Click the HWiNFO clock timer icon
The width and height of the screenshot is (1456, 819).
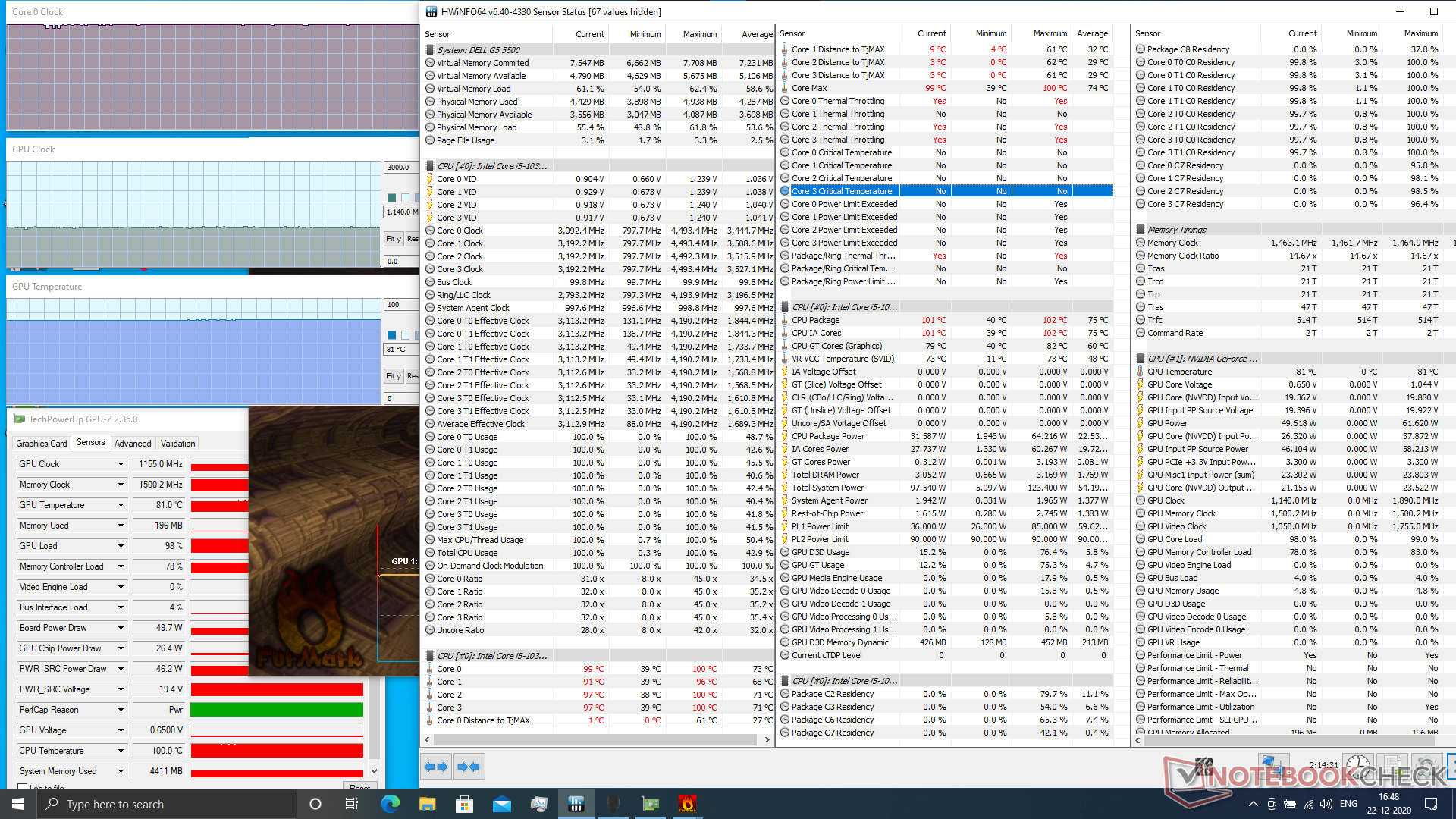1357,767
